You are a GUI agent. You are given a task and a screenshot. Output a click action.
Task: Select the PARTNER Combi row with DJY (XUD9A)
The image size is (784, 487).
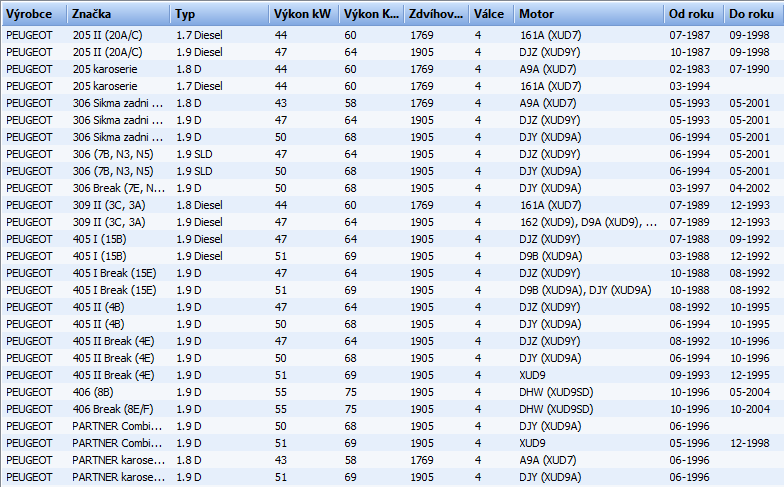click(392, 426)
